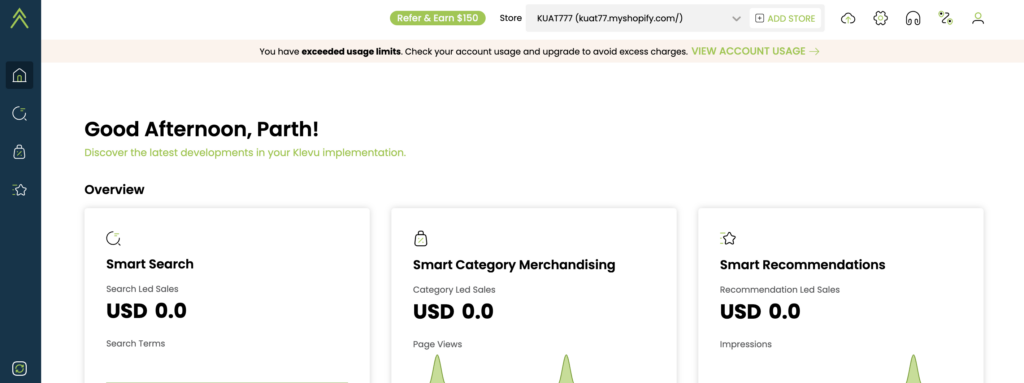Image resolution: width=1024 pixels, height=383 pixels.
Task: Click the sync icon at sidebar bottom
Action: (20, 369)
